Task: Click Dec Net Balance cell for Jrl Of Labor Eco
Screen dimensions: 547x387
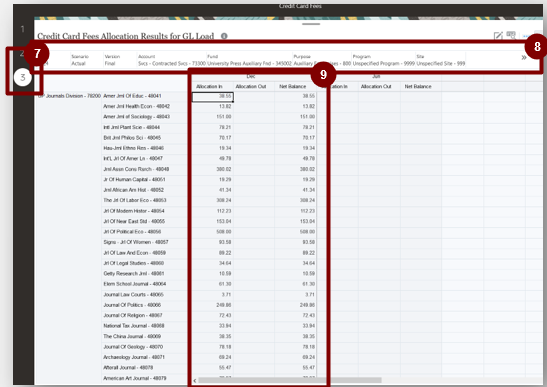Action: [x=296, y=200]
